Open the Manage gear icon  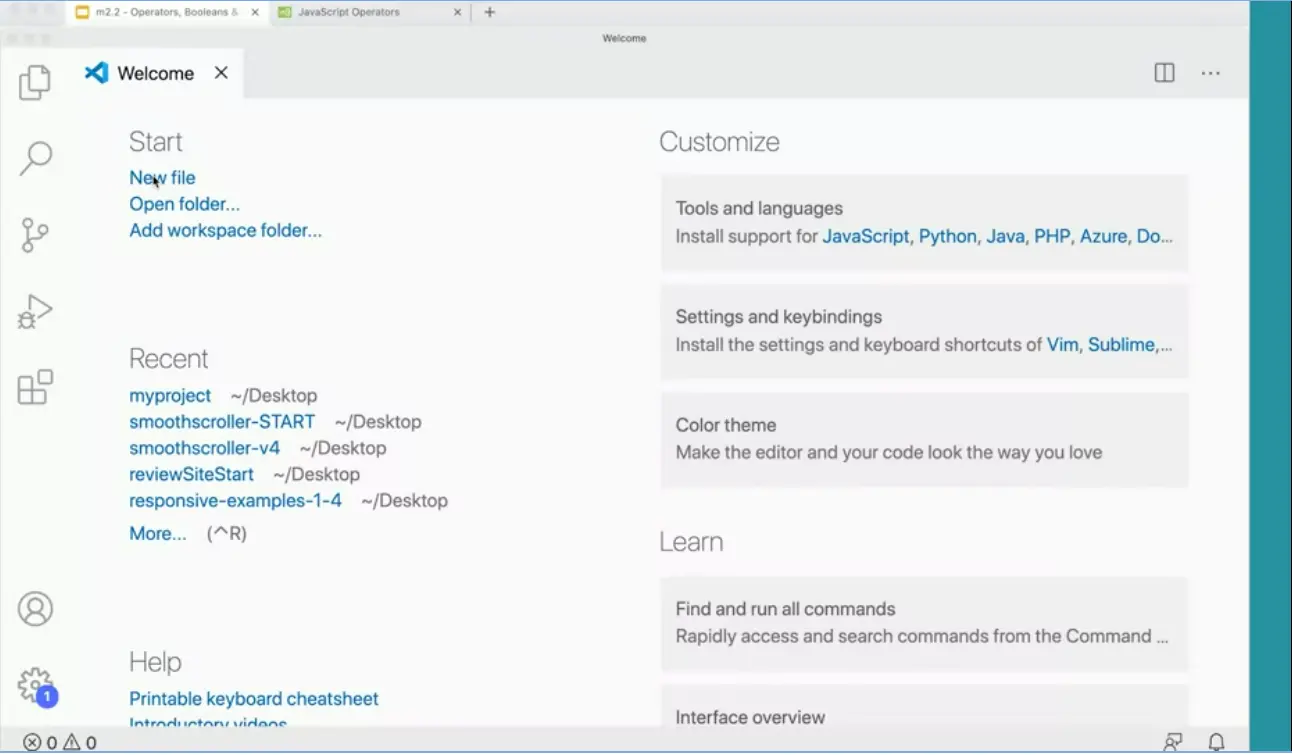36,686
